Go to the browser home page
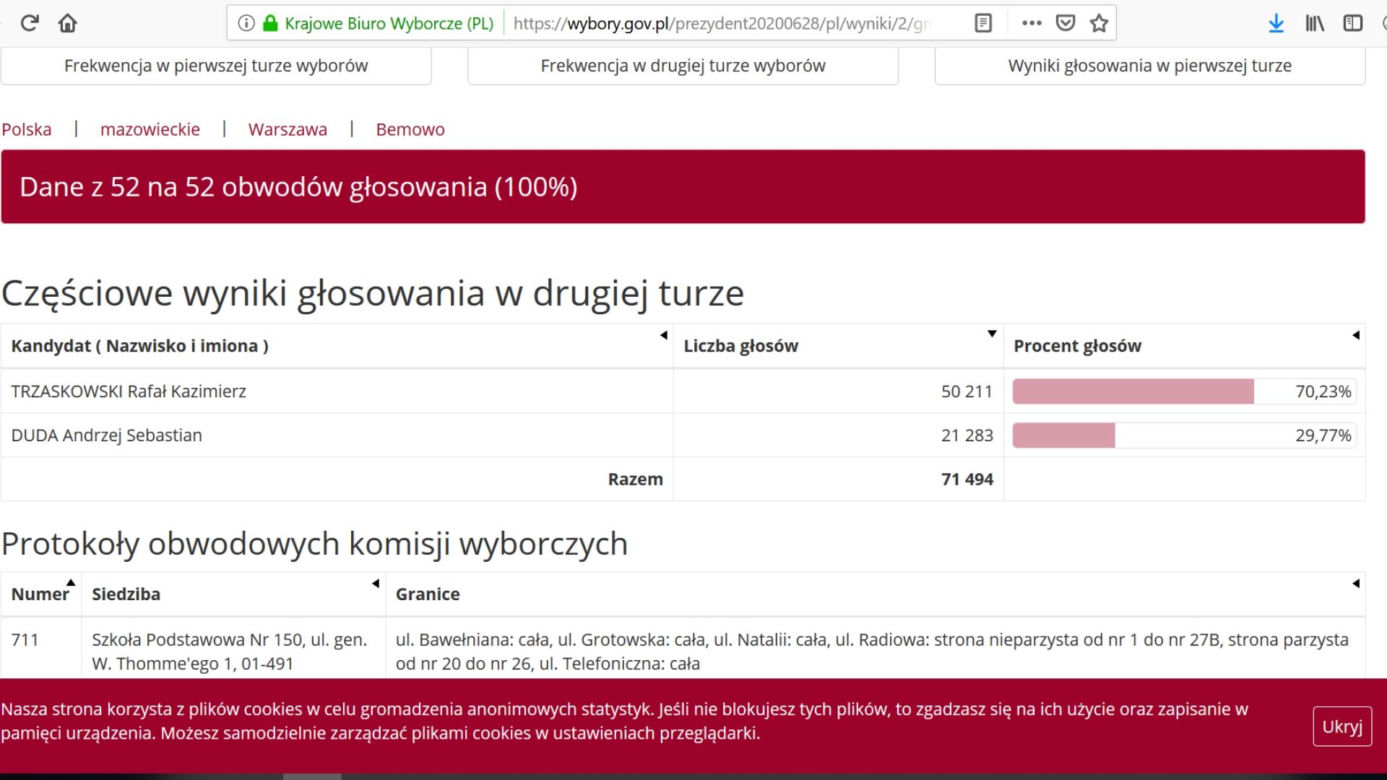Image resolution: width=1387 pixels, height=780 pixels. (68, 23)
